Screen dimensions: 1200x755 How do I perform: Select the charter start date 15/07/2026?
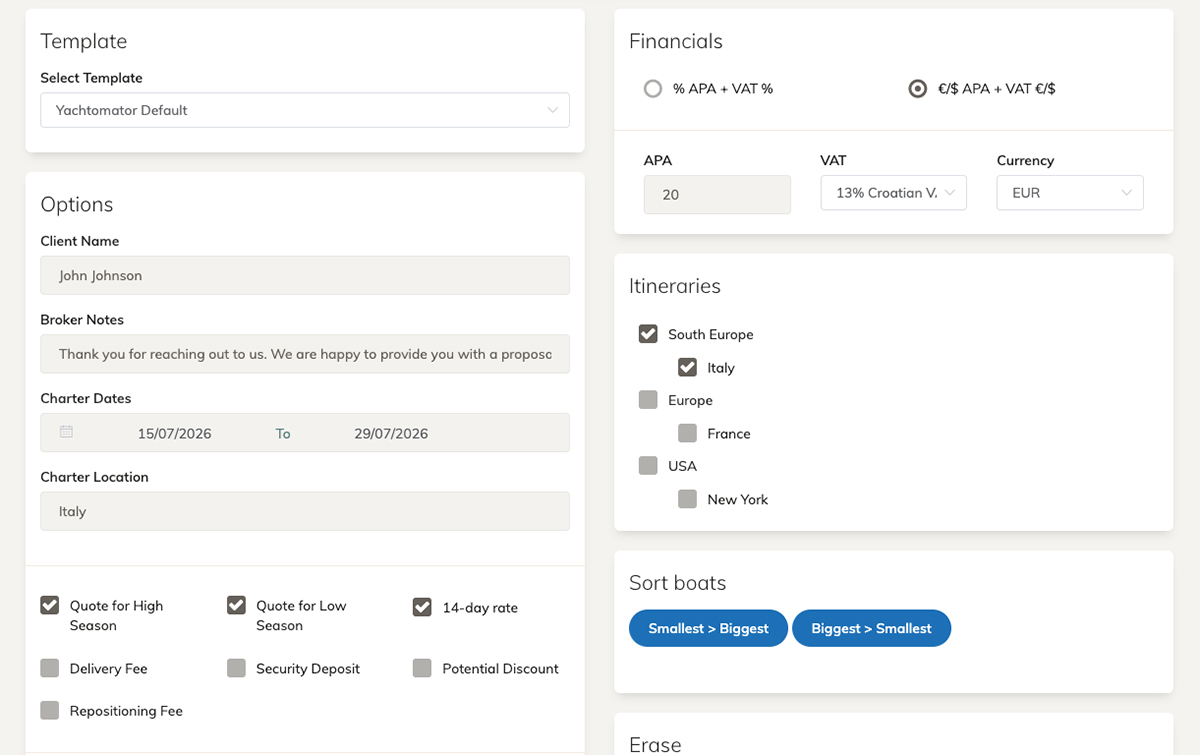pyautogui.click(x=175, y=433)
